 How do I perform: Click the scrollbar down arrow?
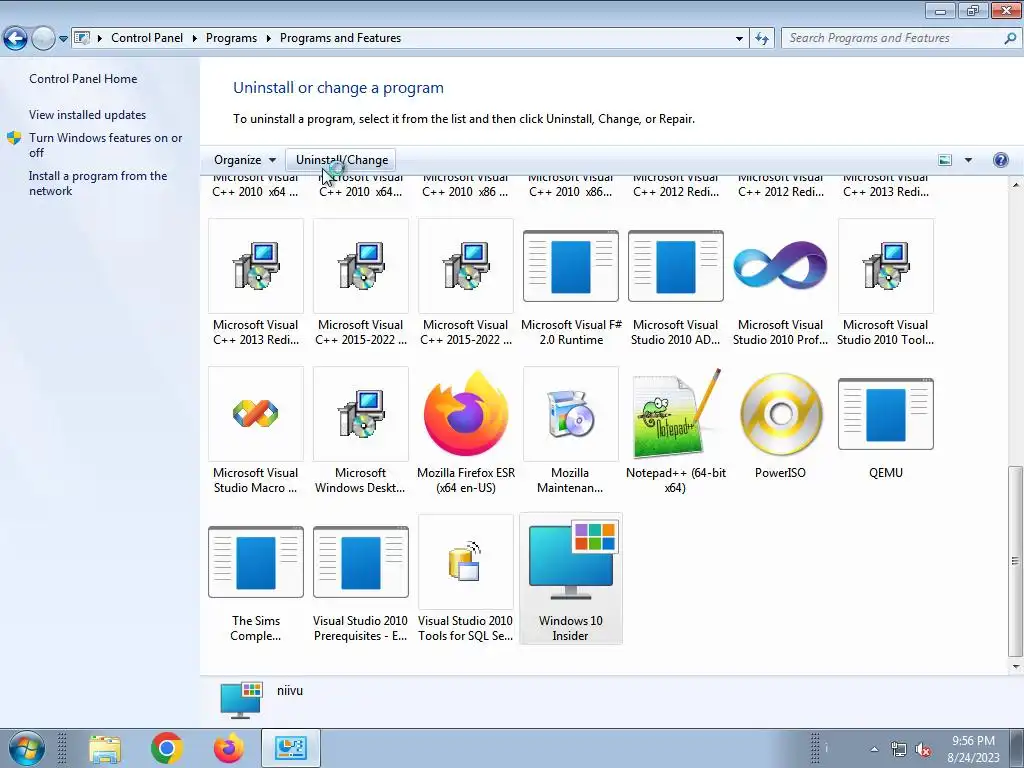[x=1015, y=667]
